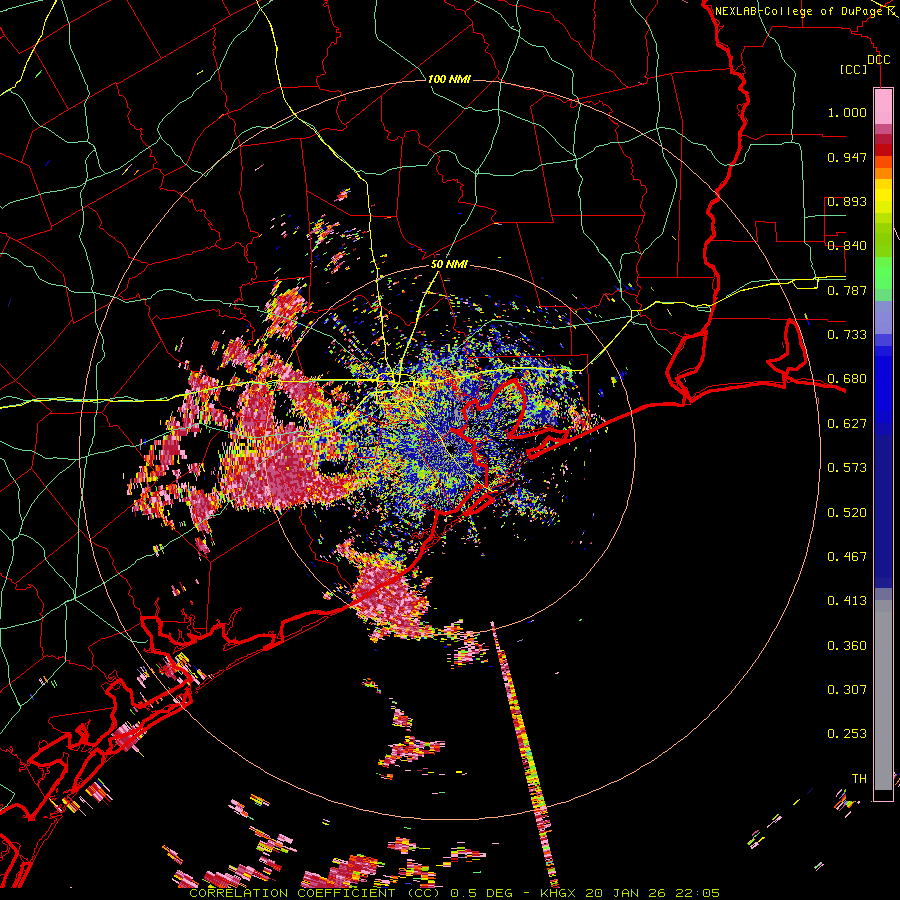Click the 100 NMI range ring label
The width and height of the screenshot is (900, 900).
(449, 79)
